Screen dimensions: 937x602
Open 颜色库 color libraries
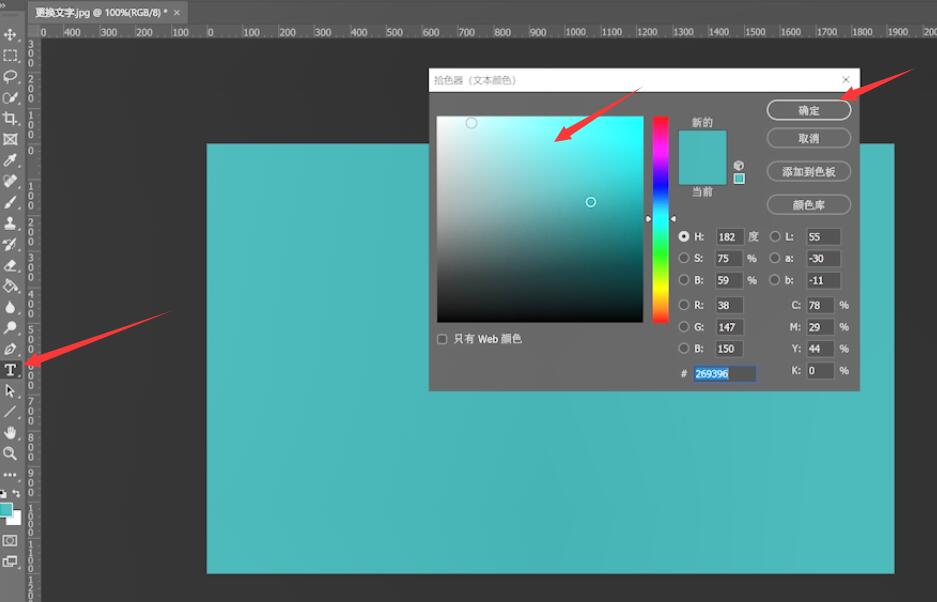coord(809,205)
